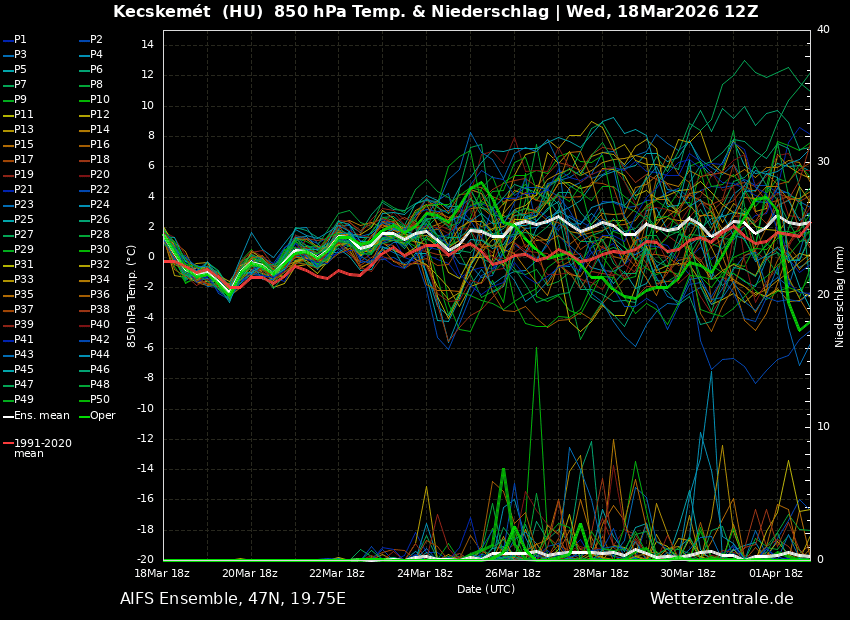Click the Wetterzentrale.de text
The image size is (850, 620).
(x=721, y=599)
